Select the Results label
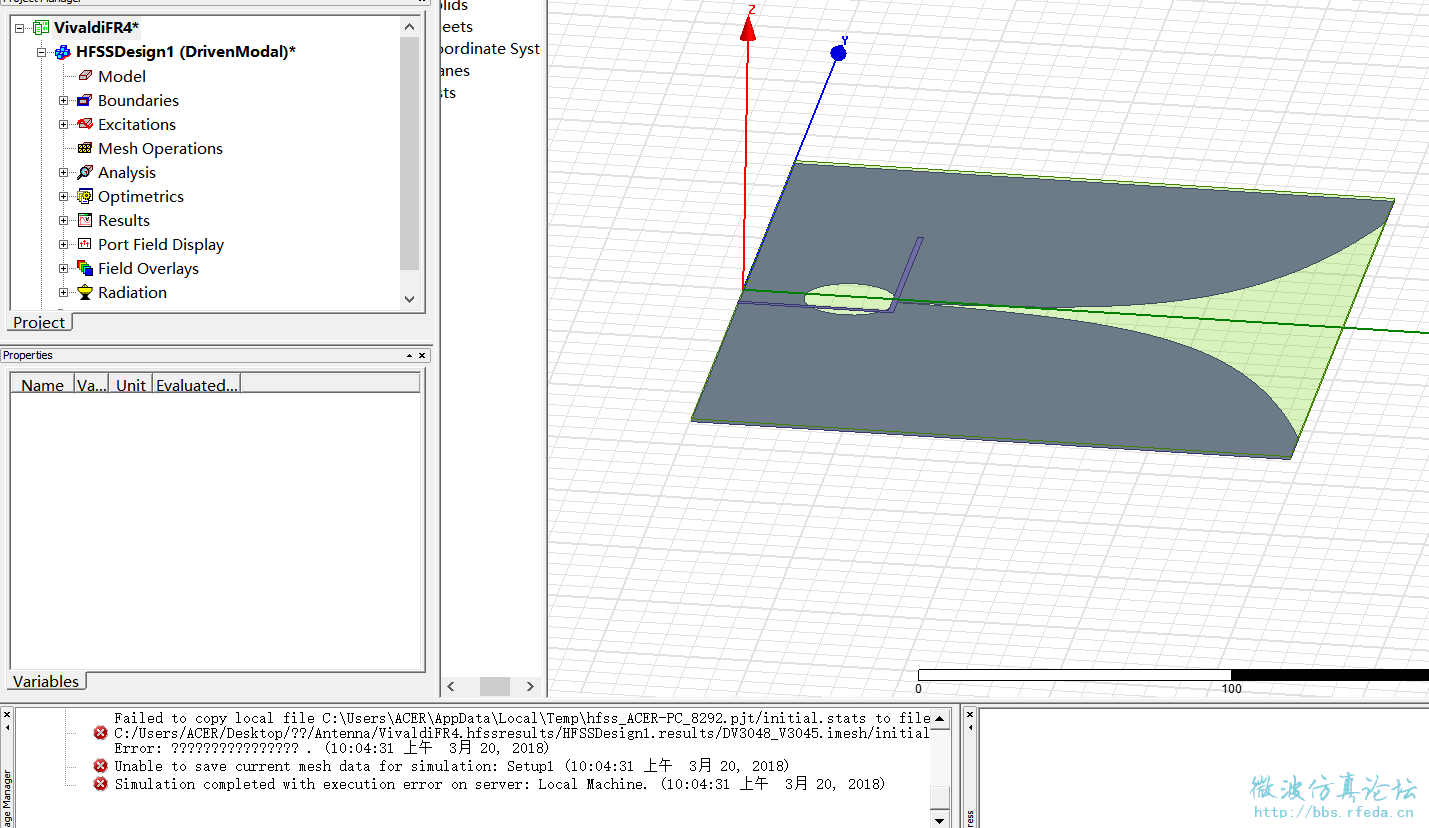Image resolution: width=1429 pixels, height=828 pixels. [x=124, y=220]
